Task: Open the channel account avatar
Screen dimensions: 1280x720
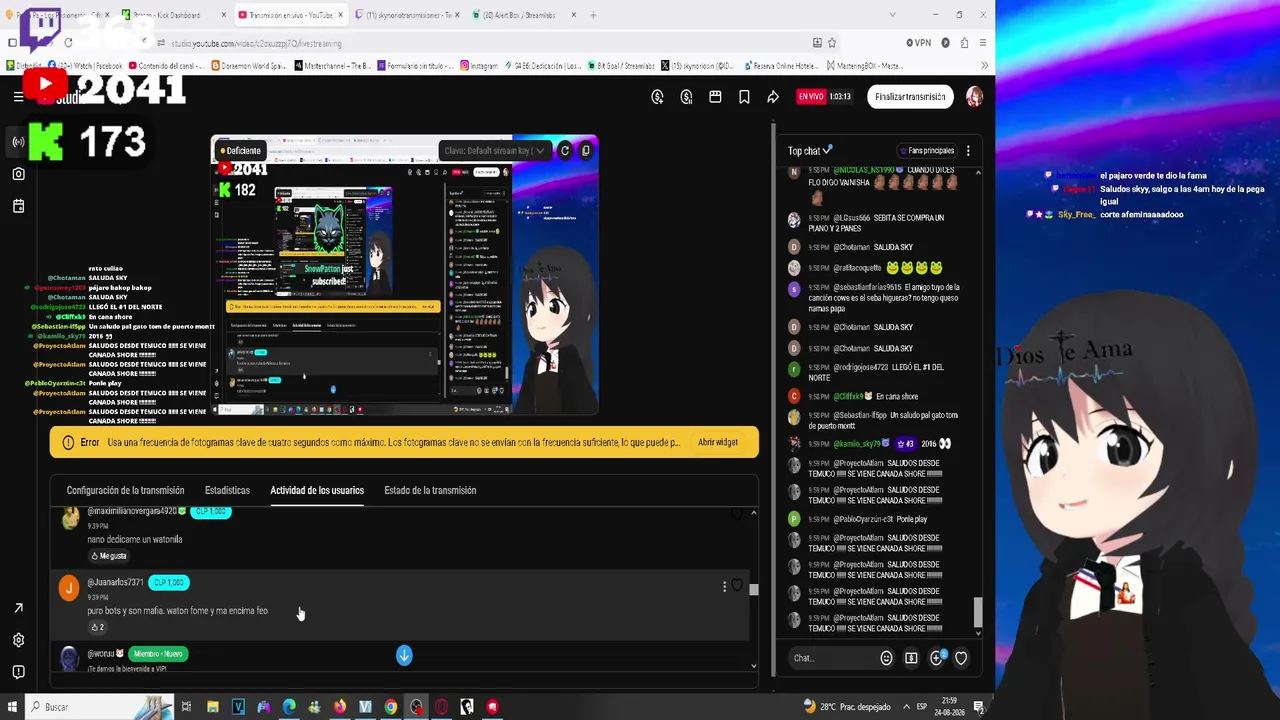Action: coord(974,97)
